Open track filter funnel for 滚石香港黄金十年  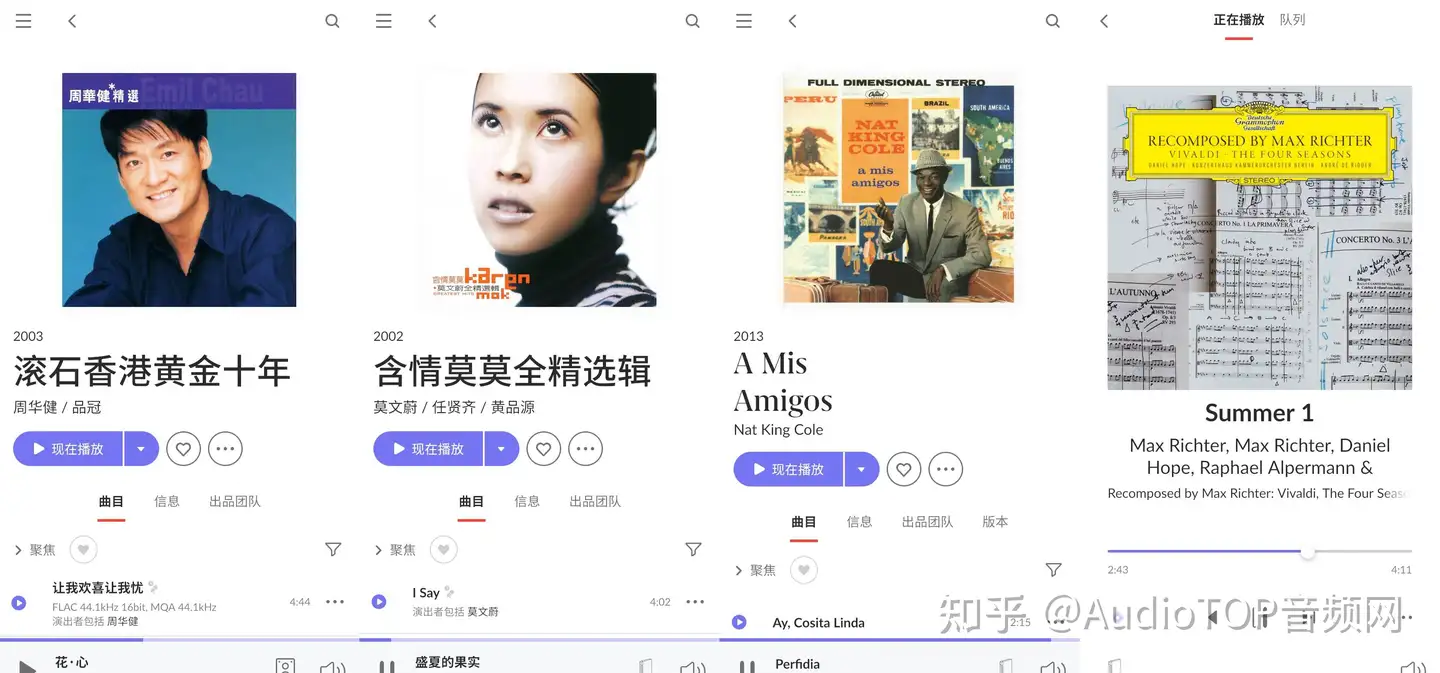(333, 550)
